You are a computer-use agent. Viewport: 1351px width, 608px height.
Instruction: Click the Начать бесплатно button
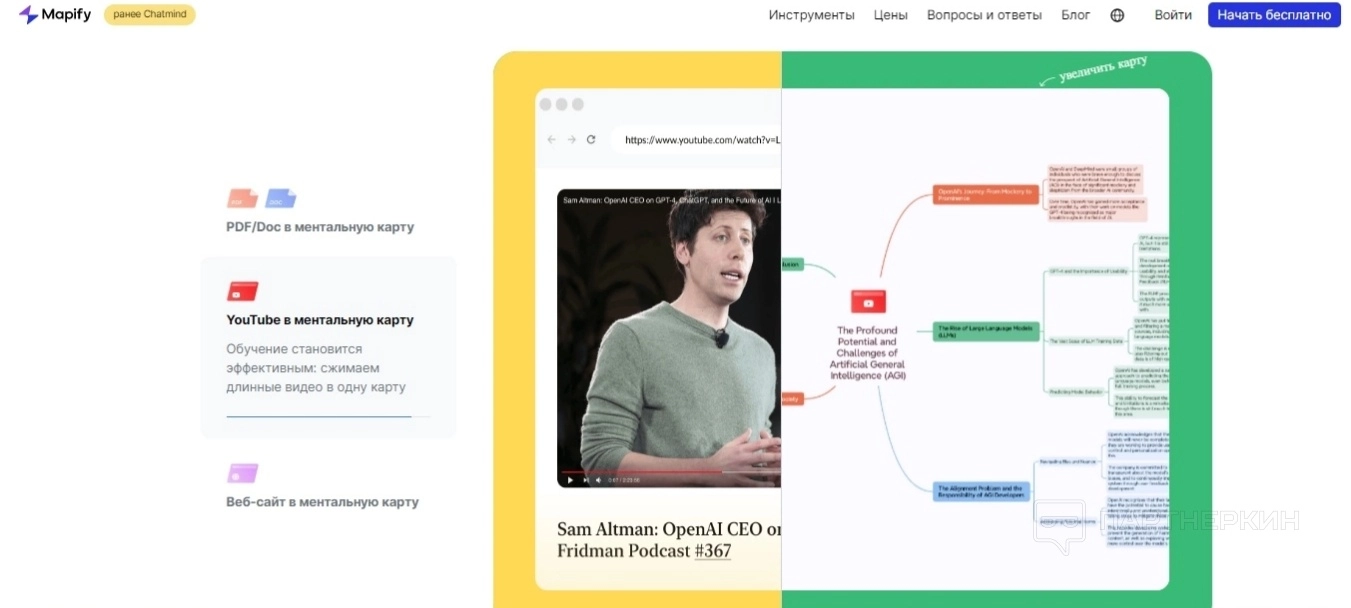point(1274,15)
